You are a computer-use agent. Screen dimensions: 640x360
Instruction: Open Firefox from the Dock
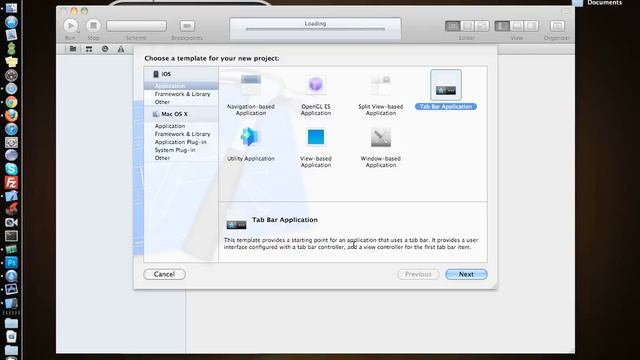coord(11,116)
